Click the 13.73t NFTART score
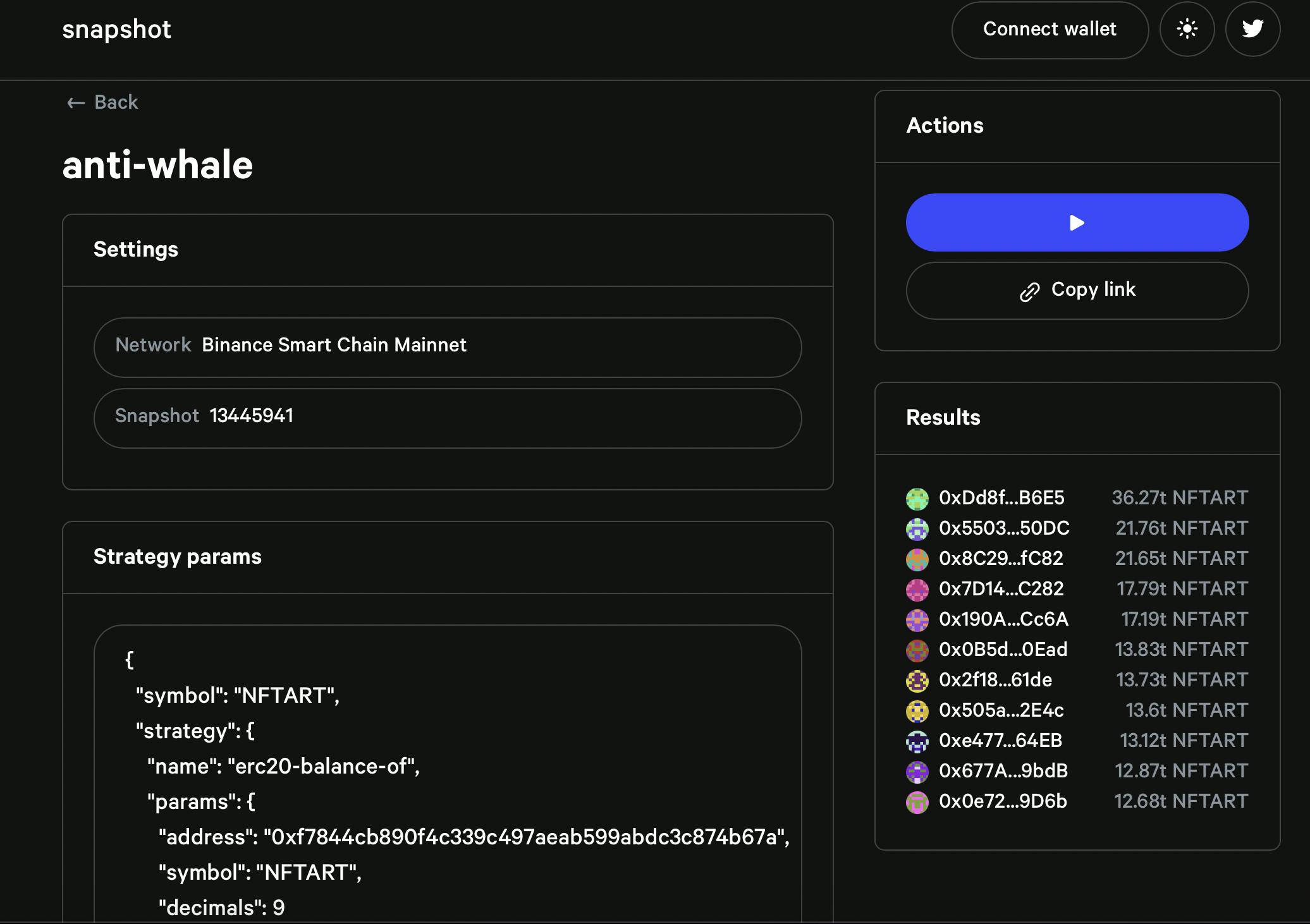 [x=1182, y=680]
